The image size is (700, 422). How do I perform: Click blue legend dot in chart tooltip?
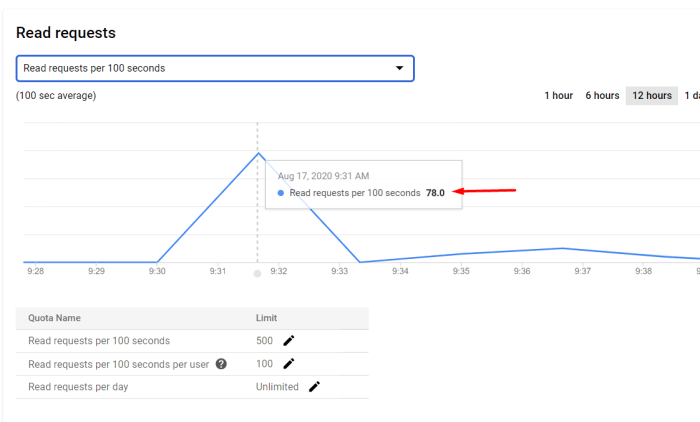[x=281, y=193]
